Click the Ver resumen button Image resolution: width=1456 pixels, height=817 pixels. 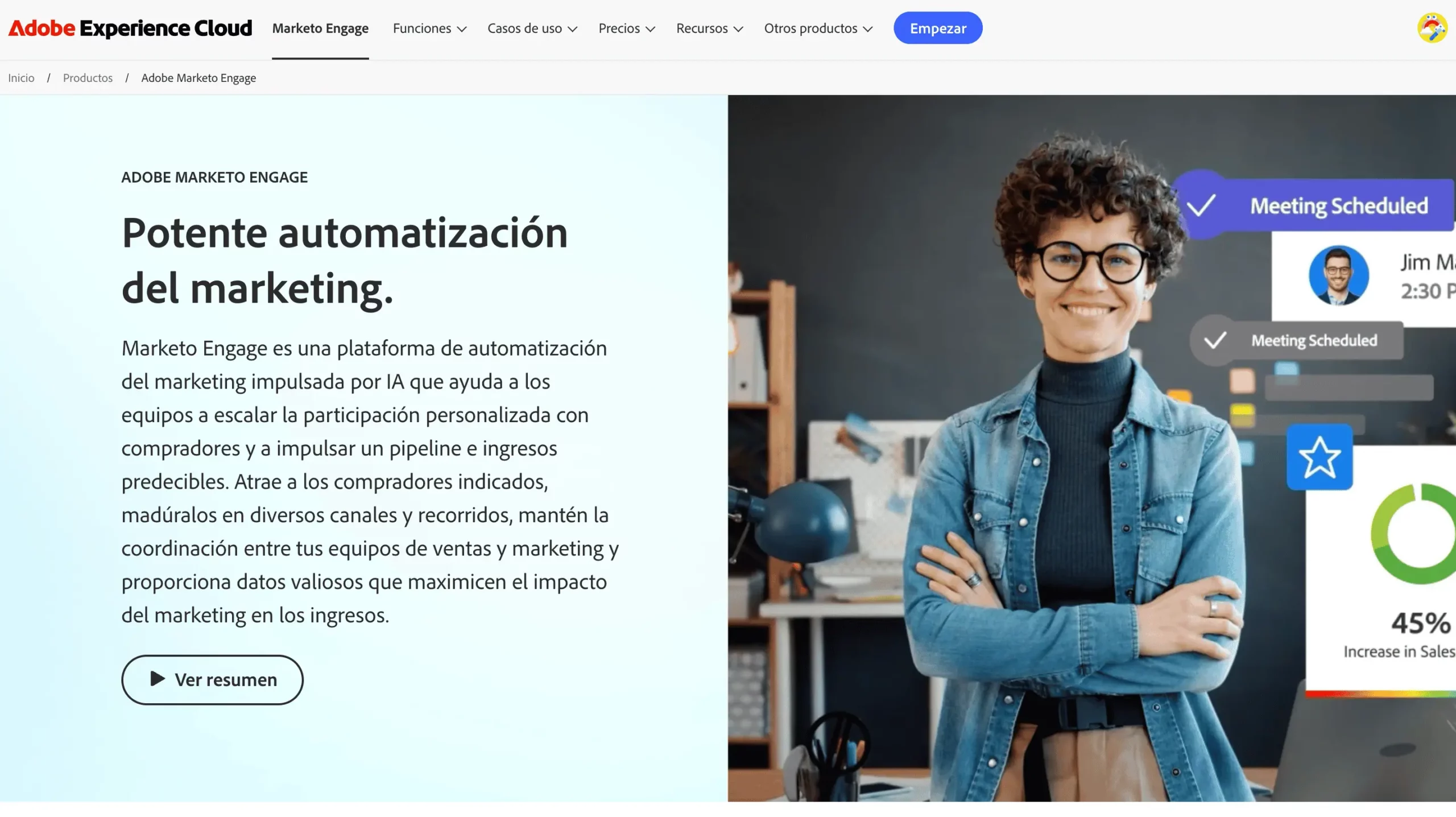[212, 679]
